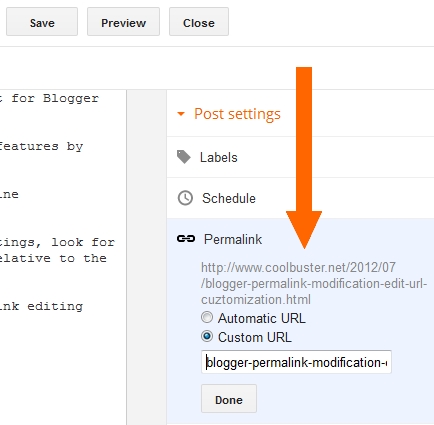Screen dimensions: 434x425
Task: Click the Schedule clock icon
Action: click(185, 198)
